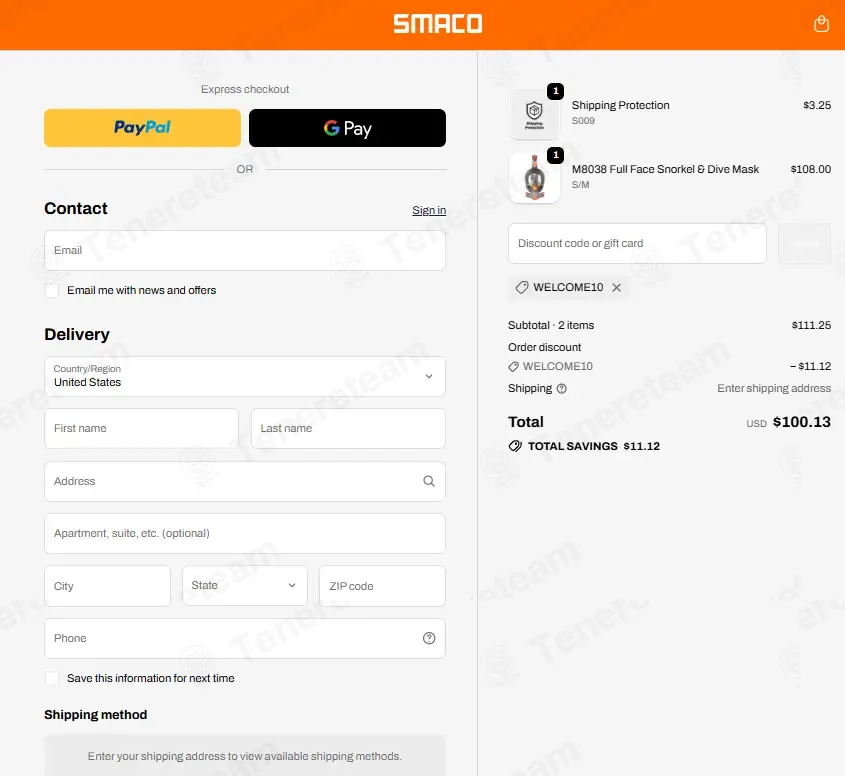Focus the Email input field
The image size is (845, 776).
(x=245, y=251)
